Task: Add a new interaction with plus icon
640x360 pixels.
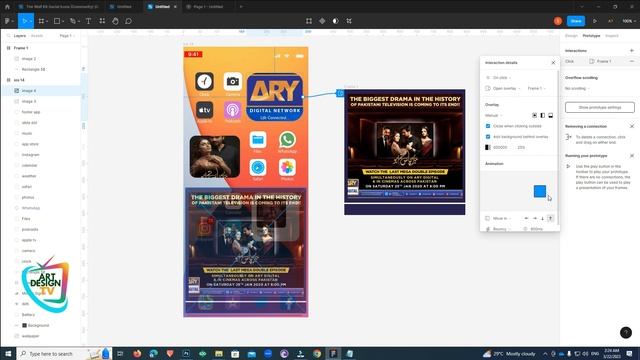Action: coord(632,51)
